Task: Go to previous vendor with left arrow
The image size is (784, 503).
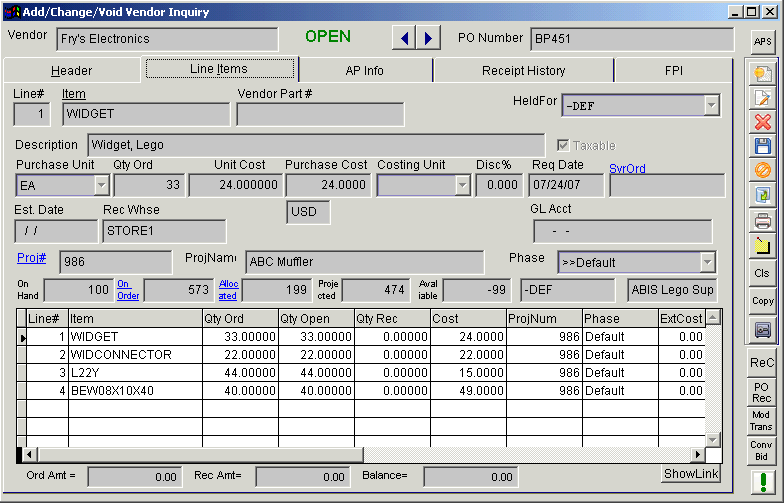Action: click(404, 38)
